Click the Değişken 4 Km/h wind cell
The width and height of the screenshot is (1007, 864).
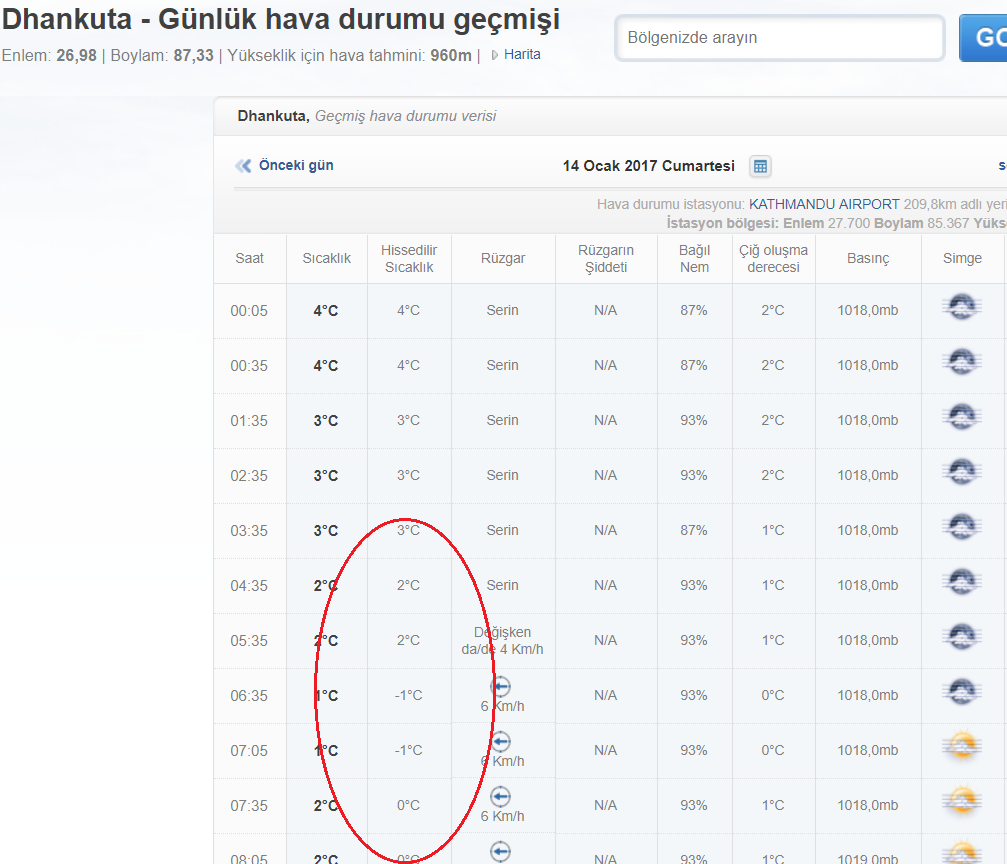[502, 640]
